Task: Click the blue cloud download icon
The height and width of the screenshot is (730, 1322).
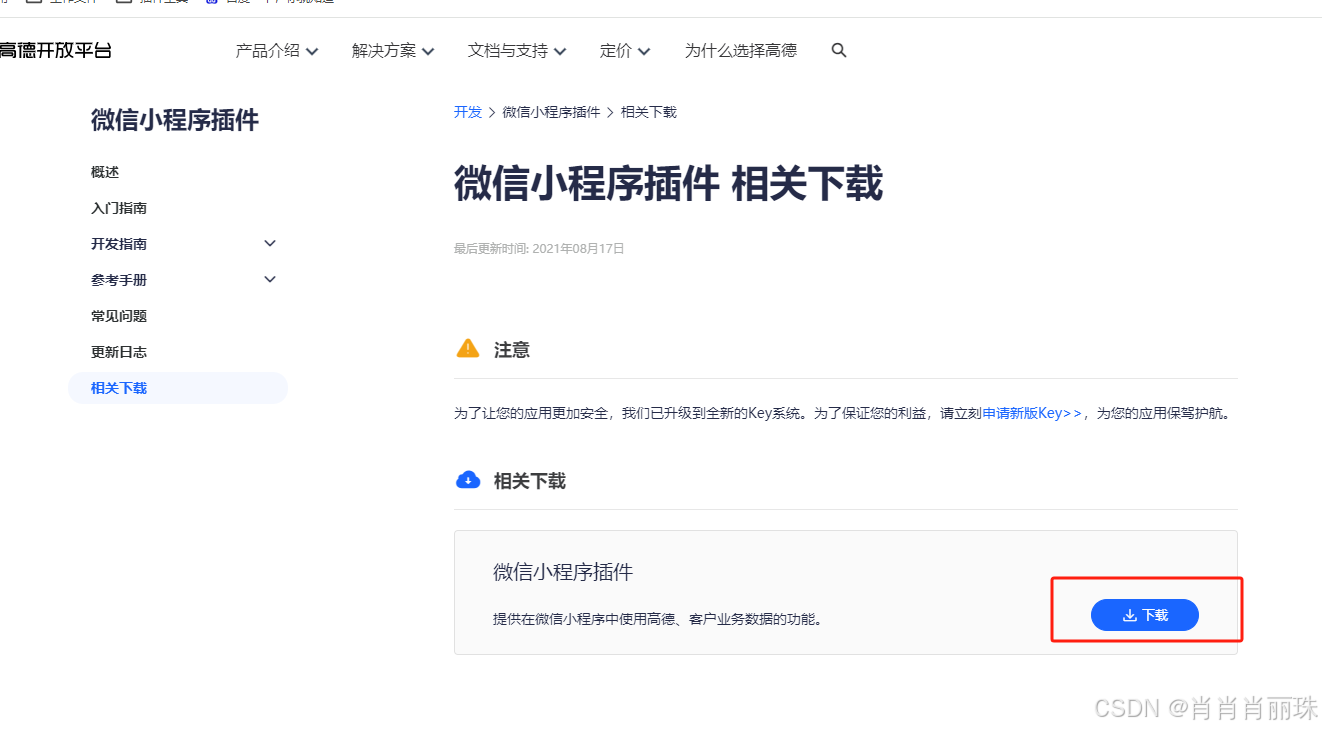Action: coord(467,480)
